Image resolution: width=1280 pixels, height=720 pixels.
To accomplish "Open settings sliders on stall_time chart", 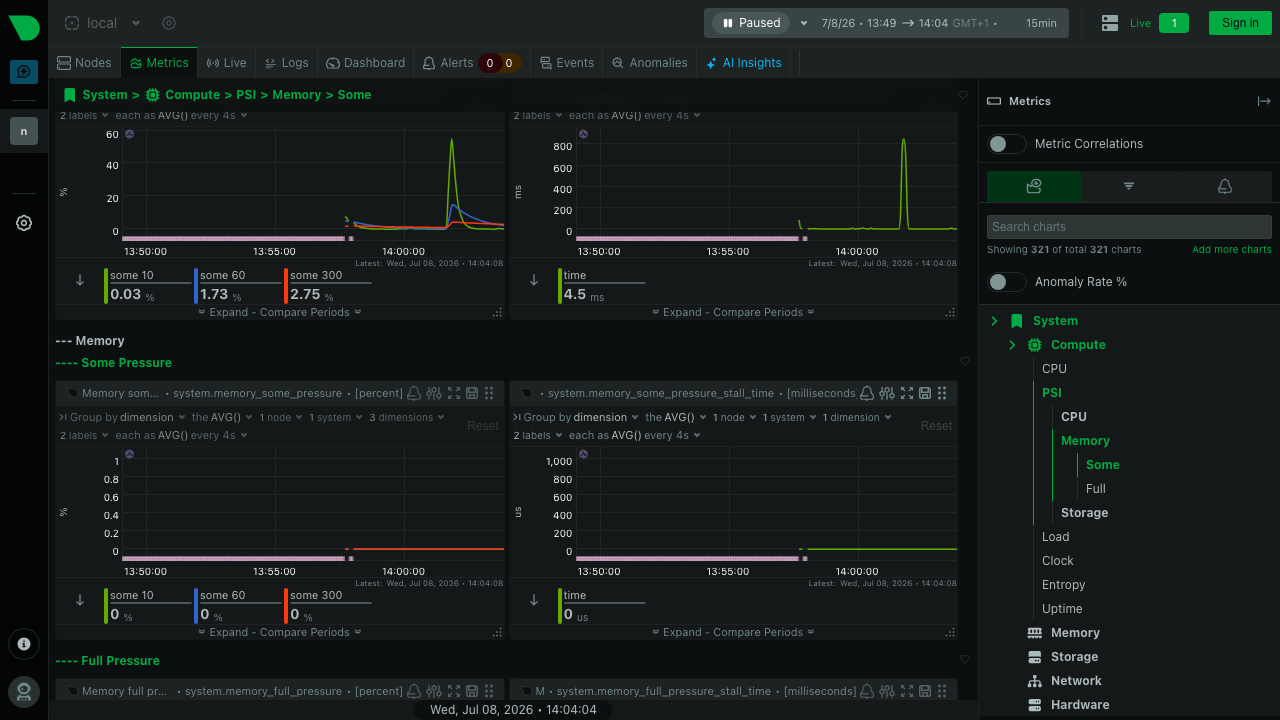I will (887, 393).
